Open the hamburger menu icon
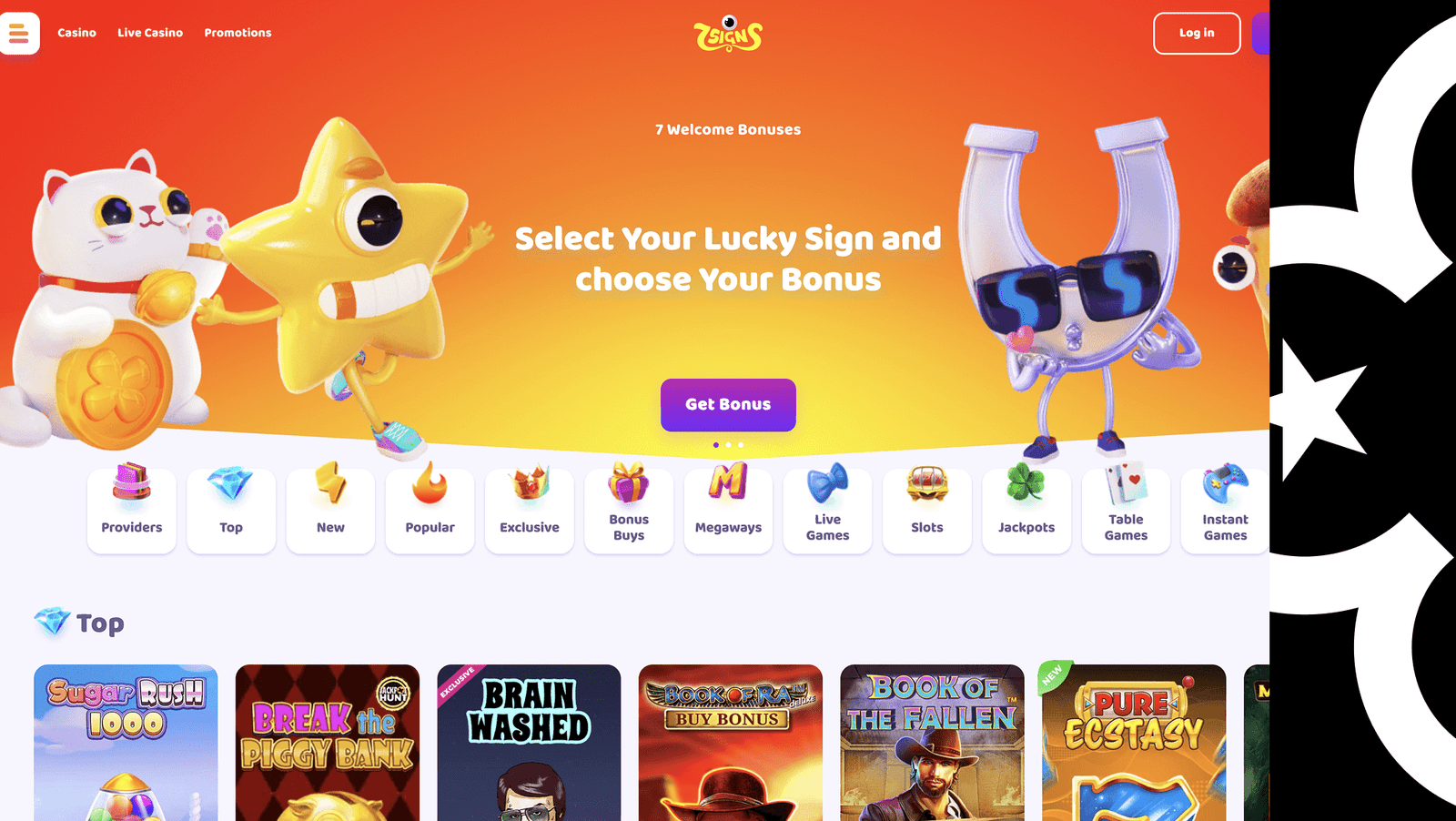The image size is (1456, 821). tap(19, 34)
